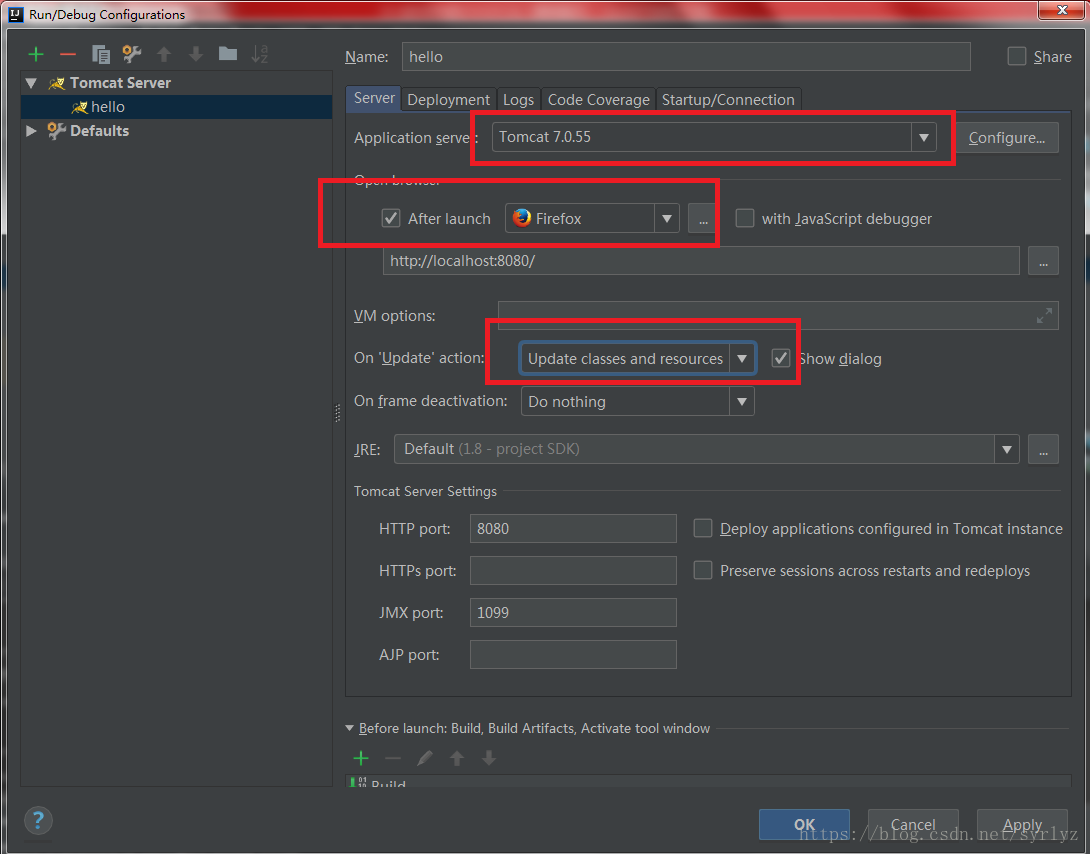This screenshot has width=1090, height=854.
Task: Move before-launch task up arrow
Action: click(457, 758)
